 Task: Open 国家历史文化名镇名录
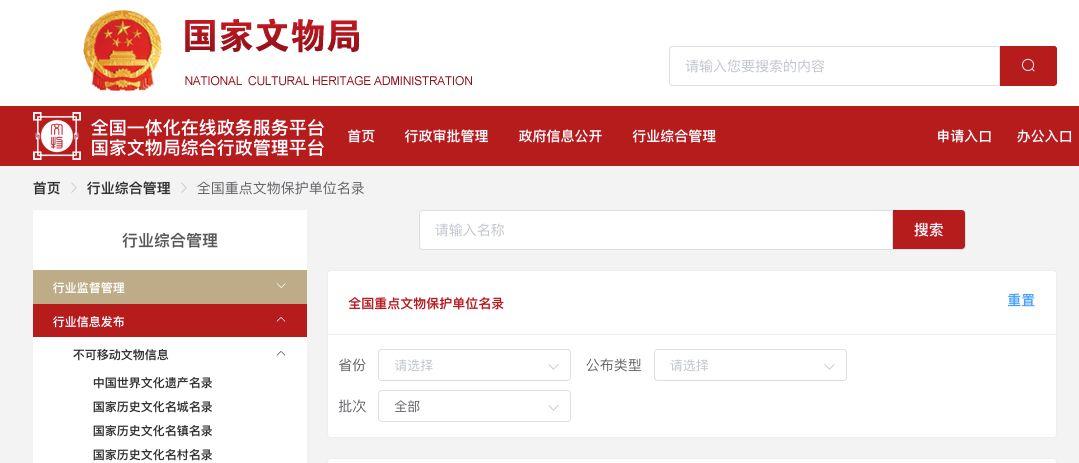tap(153, 431)
